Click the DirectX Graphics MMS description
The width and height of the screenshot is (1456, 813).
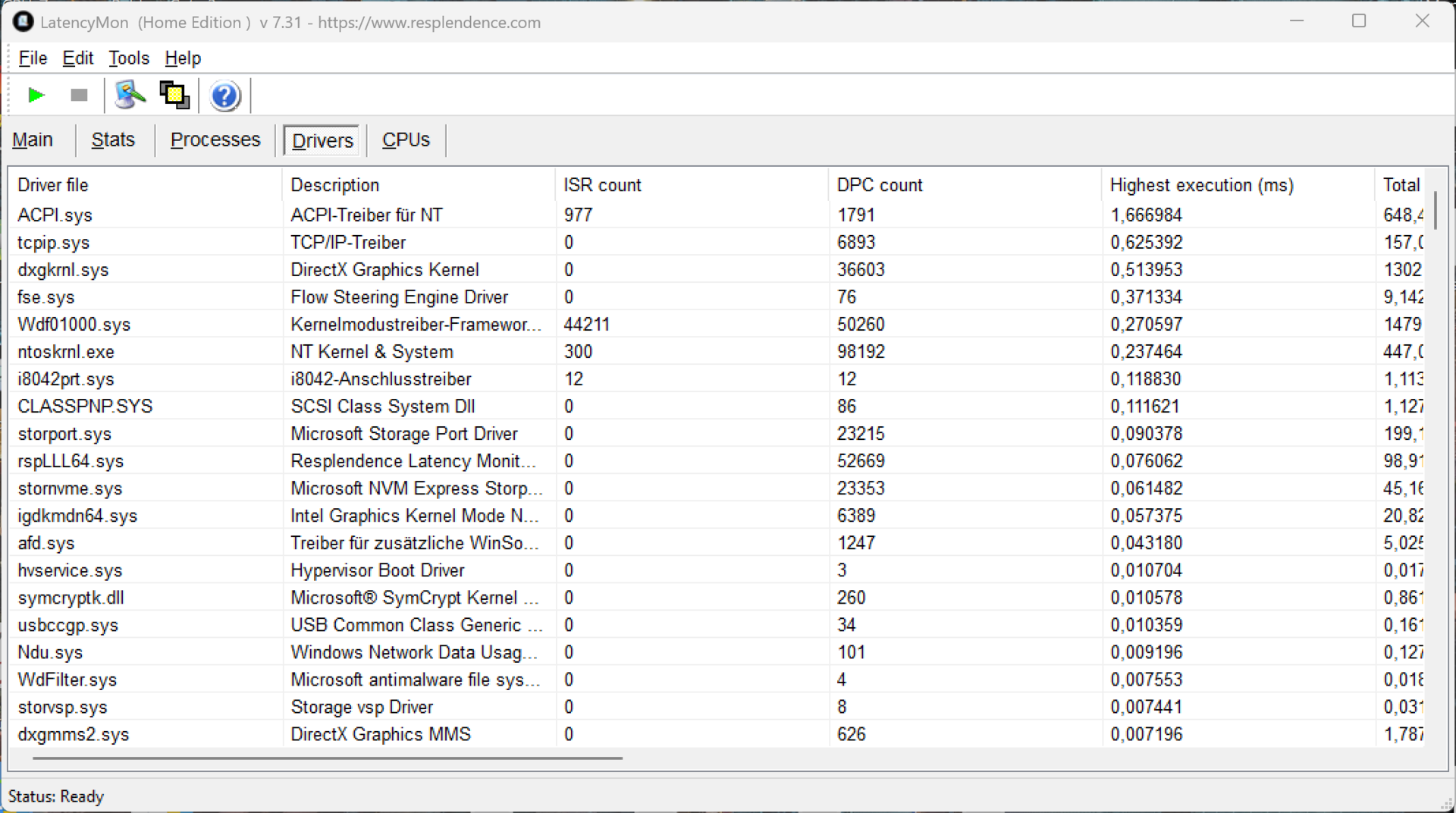coord(381,734)
